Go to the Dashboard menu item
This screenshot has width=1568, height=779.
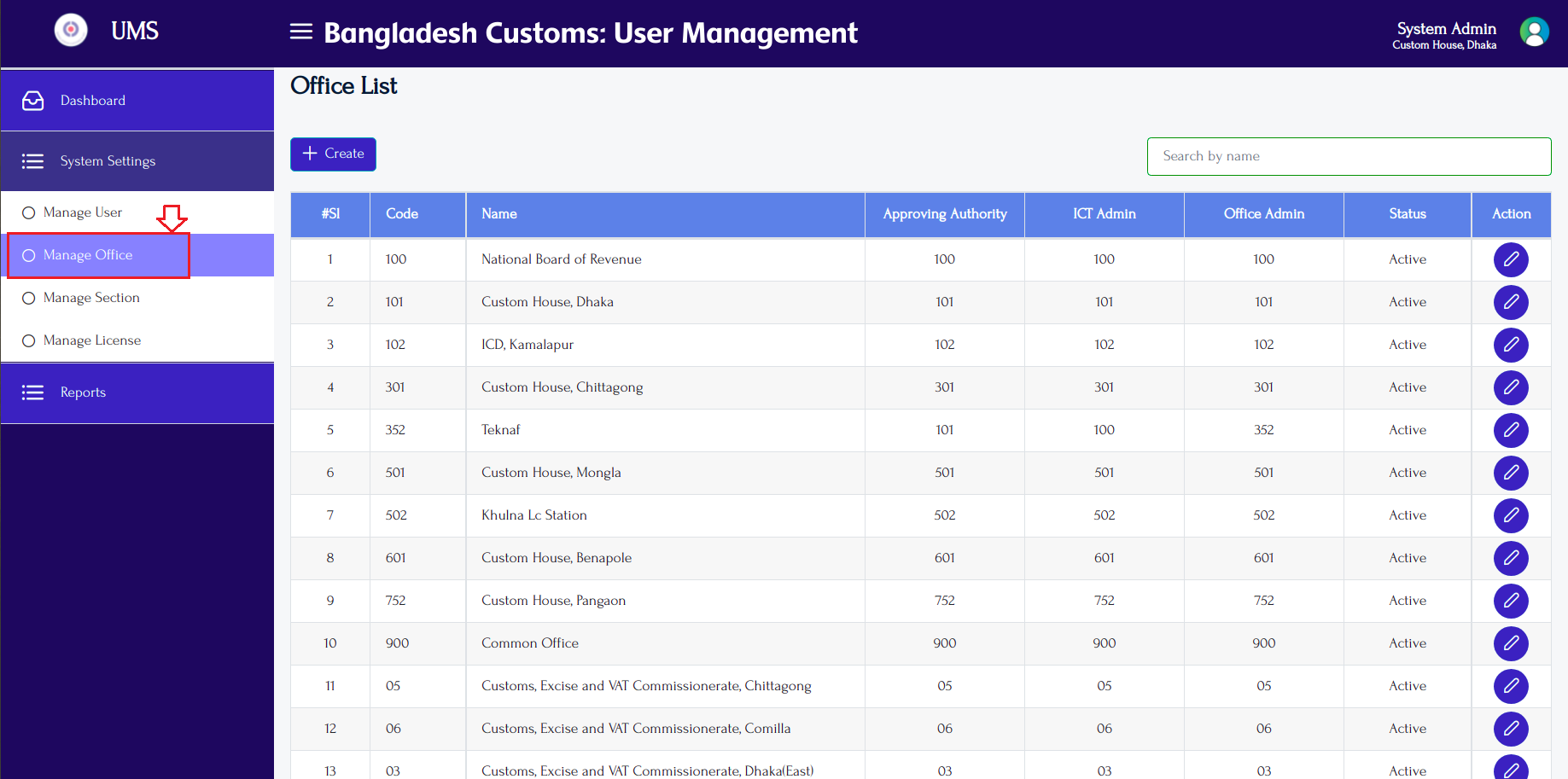coord(137,101)
